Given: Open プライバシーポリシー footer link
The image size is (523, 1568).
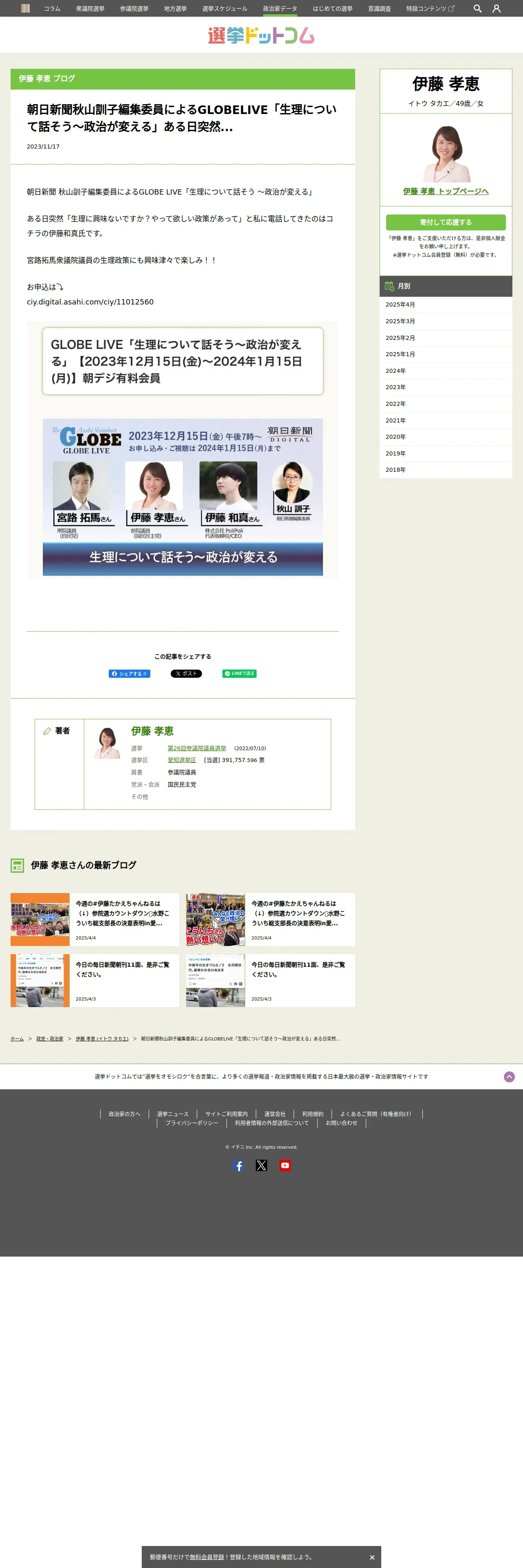Looking at the screenshot, I should tap(192, 1123).
